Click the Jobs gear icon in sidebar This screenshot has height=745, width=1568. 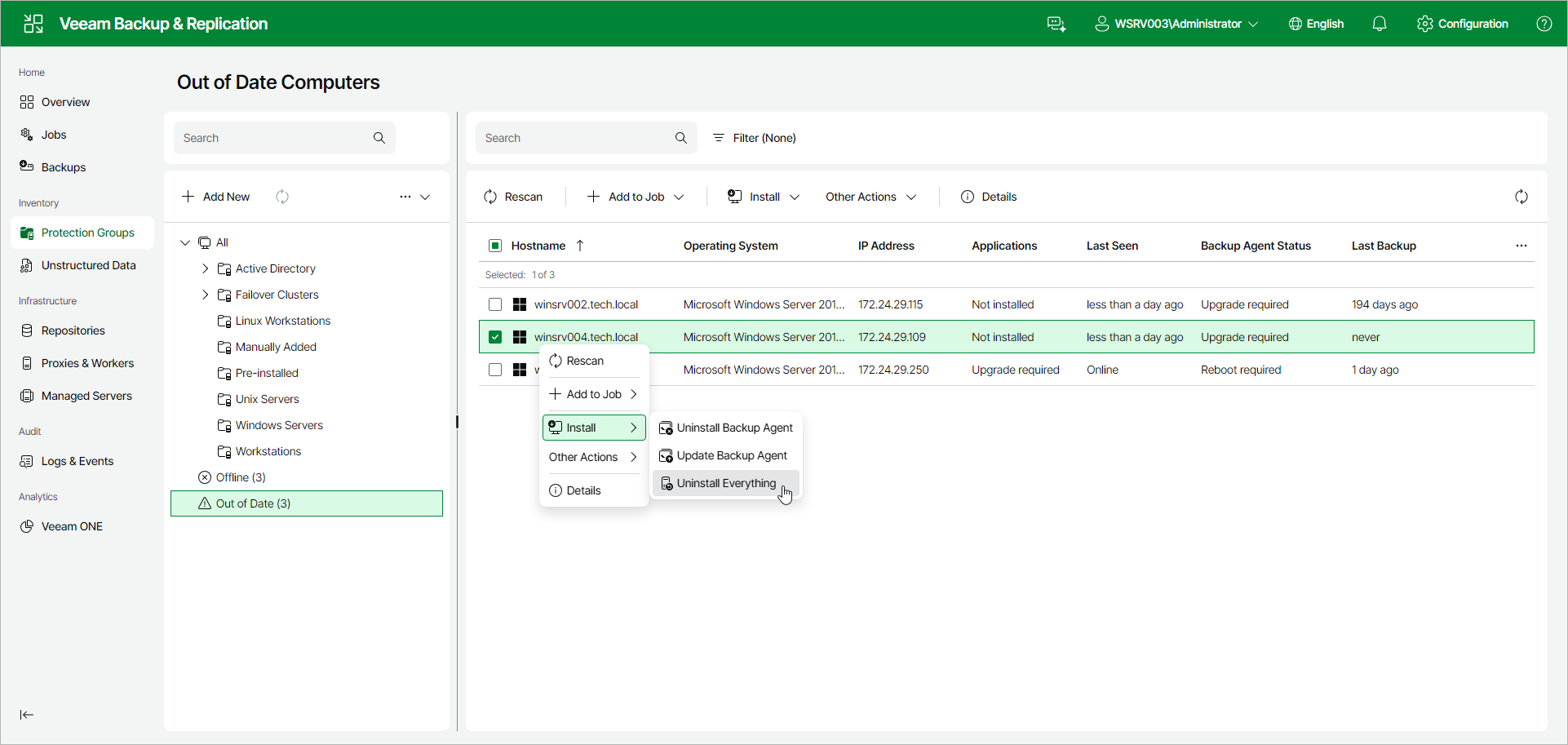[x=27, y=135]
